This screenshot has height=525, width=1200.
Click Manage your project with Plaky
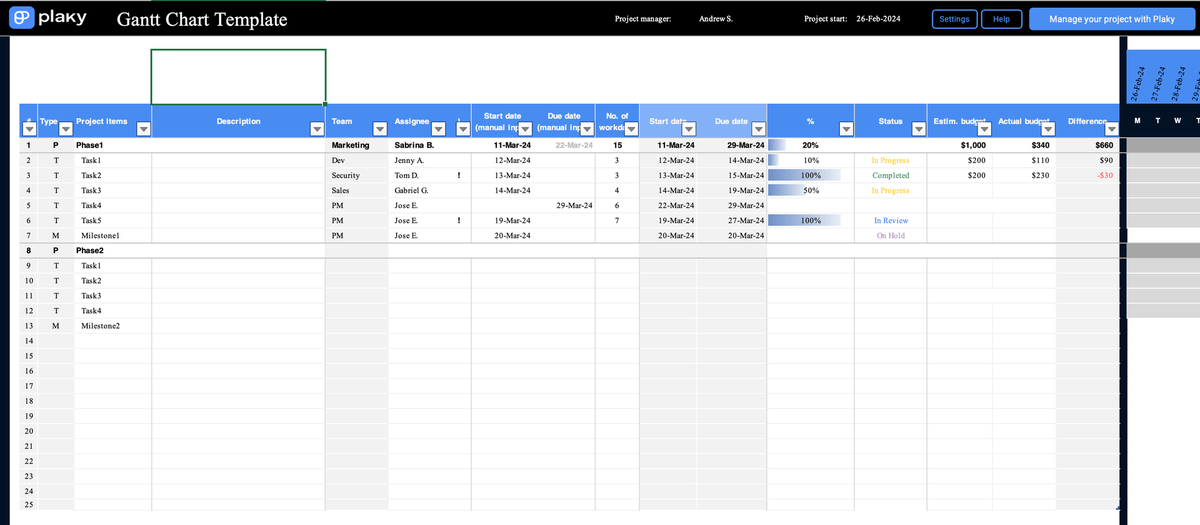point(1111,19)
